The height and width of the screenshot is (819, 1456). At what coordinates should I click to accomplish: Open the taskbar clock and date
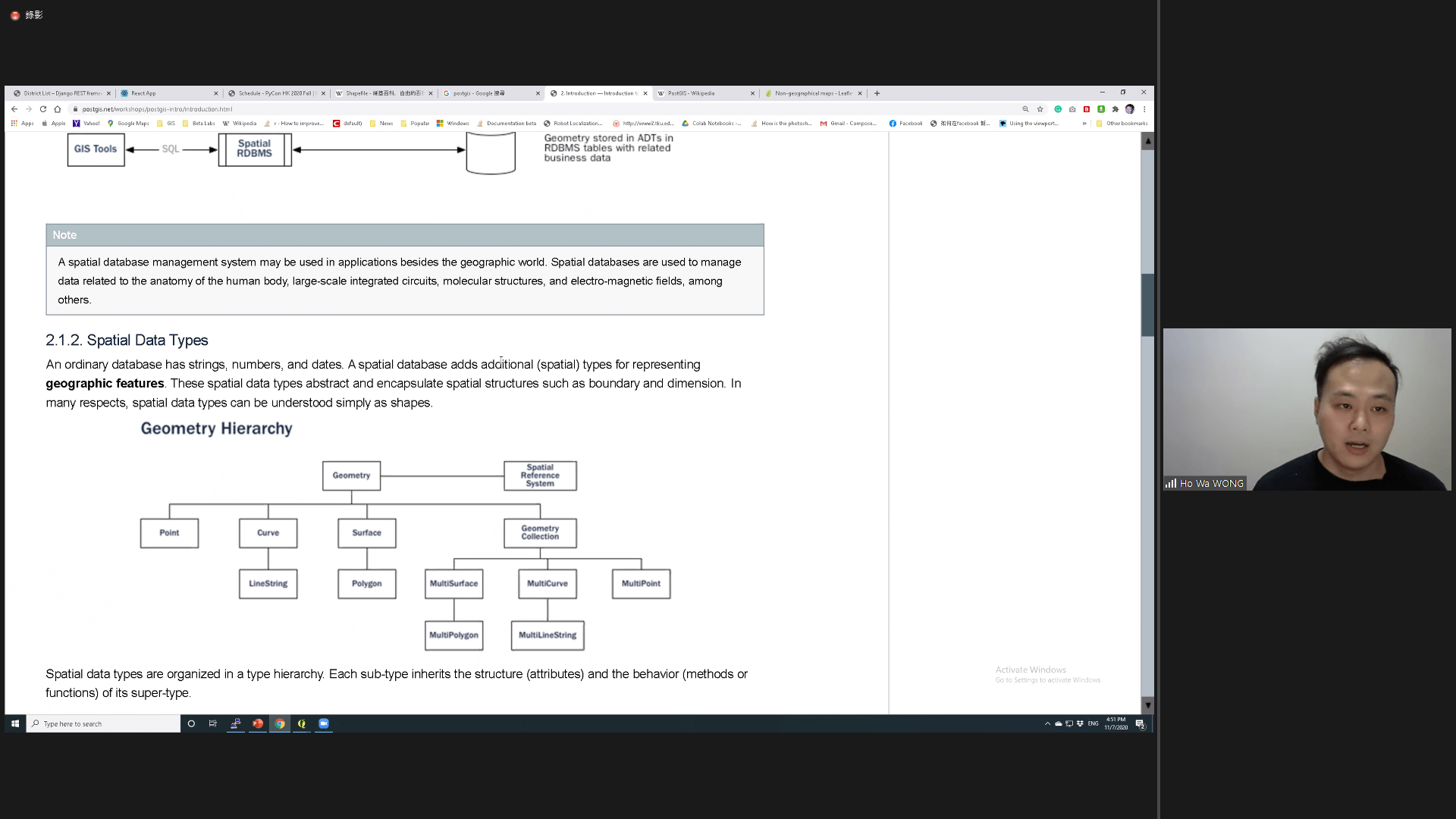point(1116,723)
